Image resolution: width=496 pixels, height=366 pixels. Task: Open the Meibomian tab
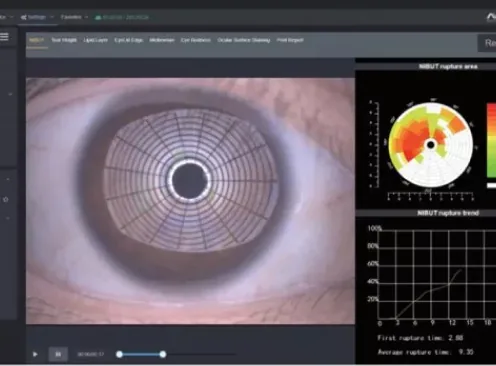(162, 40)
